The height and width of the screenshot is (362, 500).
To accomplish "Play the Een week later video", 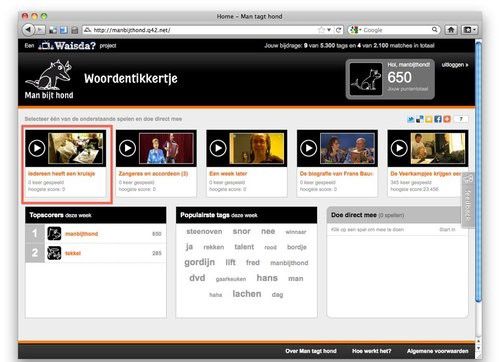I will tap(218, 148).
